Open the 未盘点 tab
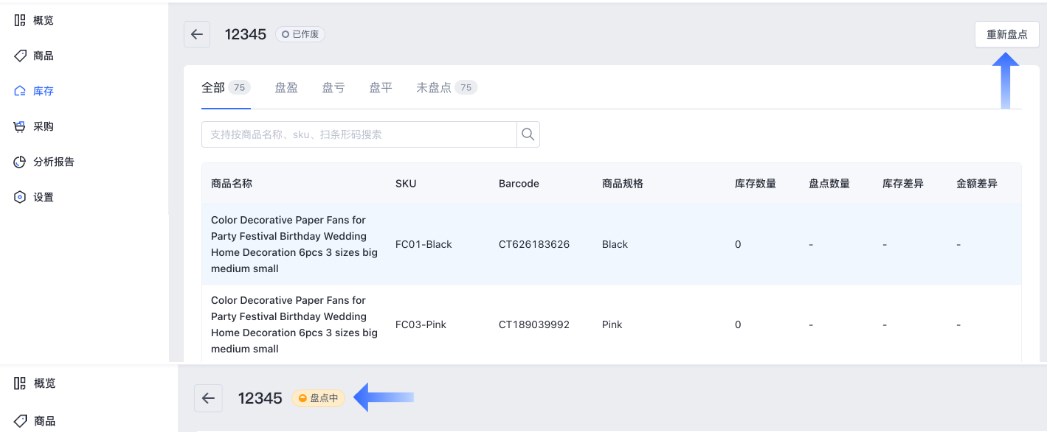1049x432 pixels. [446, 88]
